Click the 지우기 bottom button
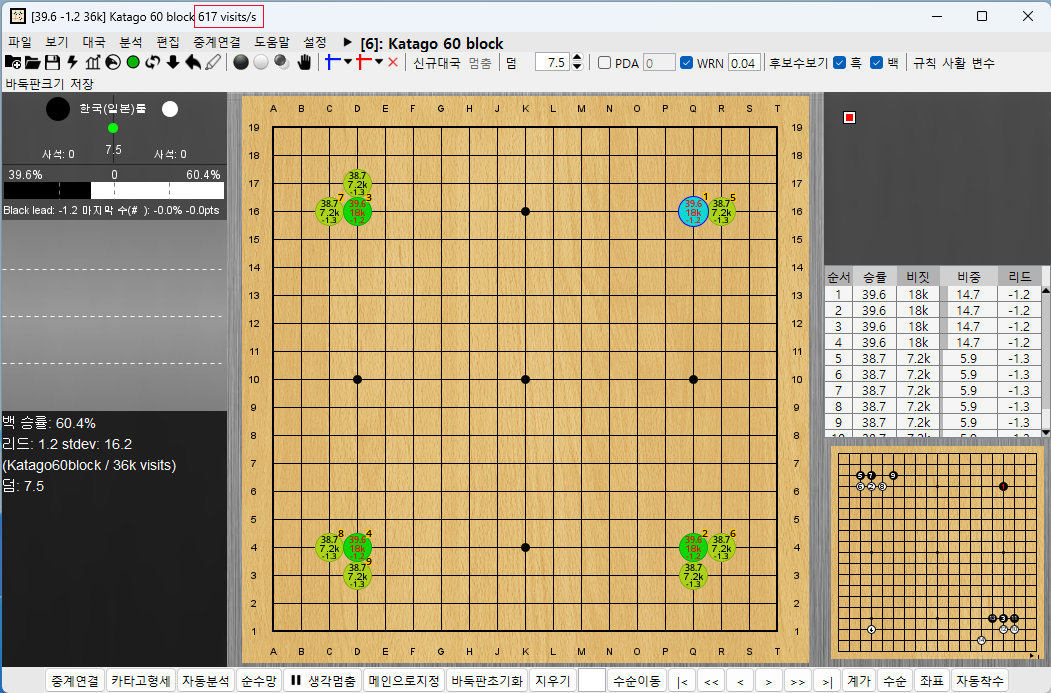 [x=552, y=680]
